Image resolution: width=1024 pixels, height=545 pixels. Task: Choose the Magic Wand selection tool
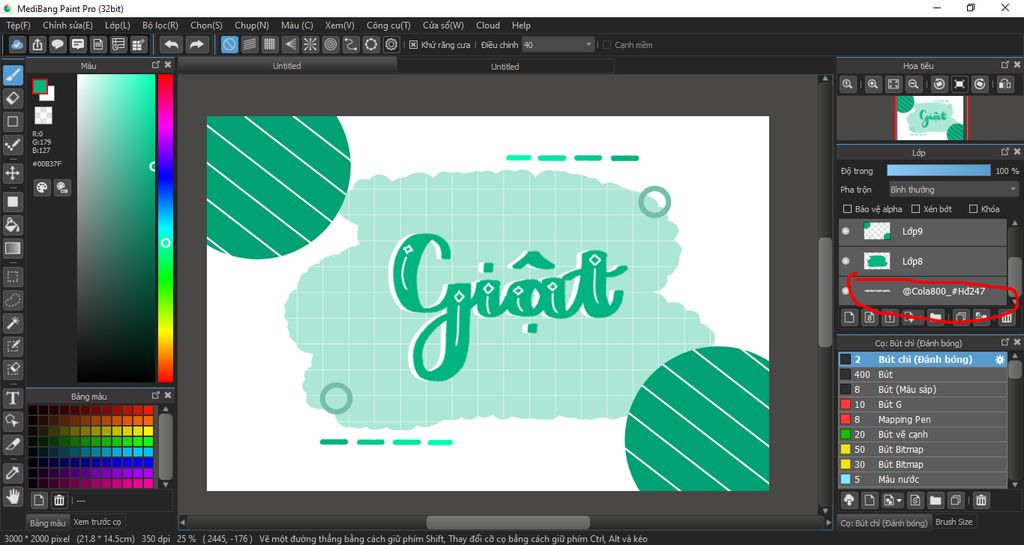pos(13,322)
